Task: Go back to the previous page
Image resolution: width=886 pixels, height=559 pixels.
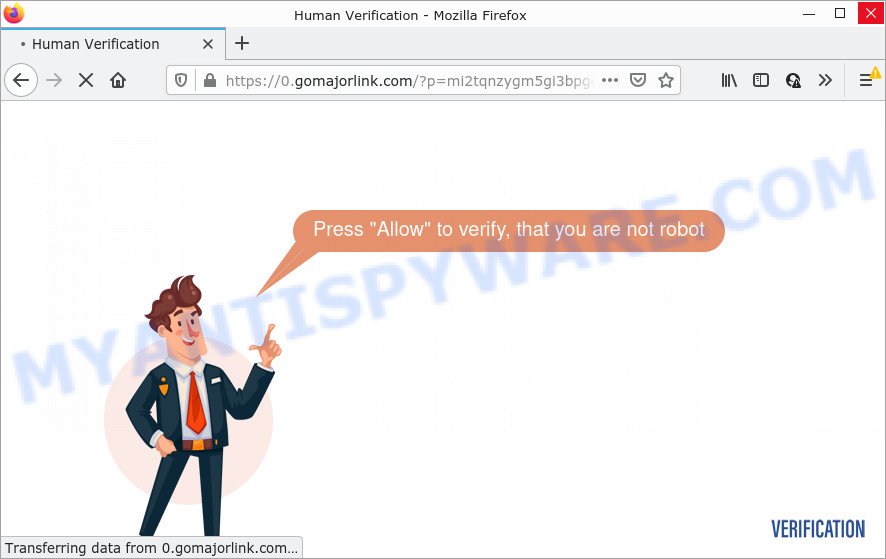Action: pos(21,80)
